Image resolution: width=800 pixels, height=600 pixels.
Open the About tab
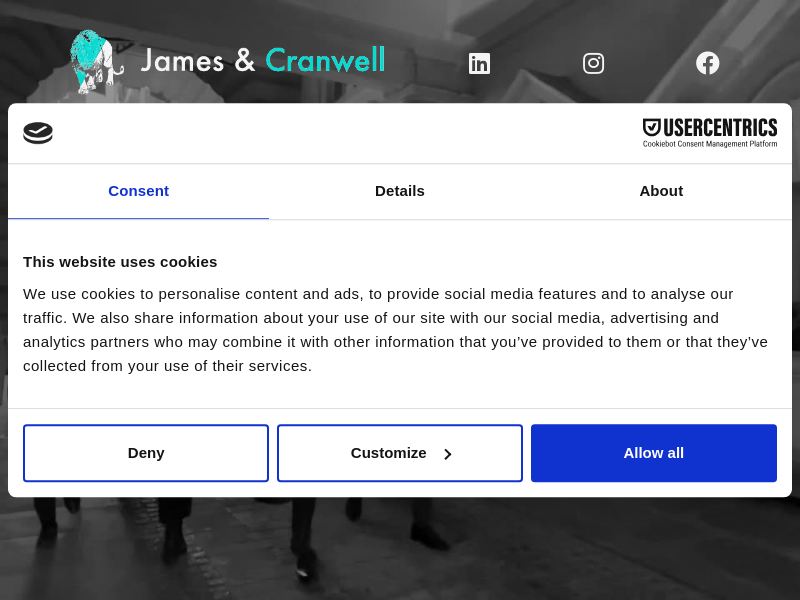click(661, 191)
